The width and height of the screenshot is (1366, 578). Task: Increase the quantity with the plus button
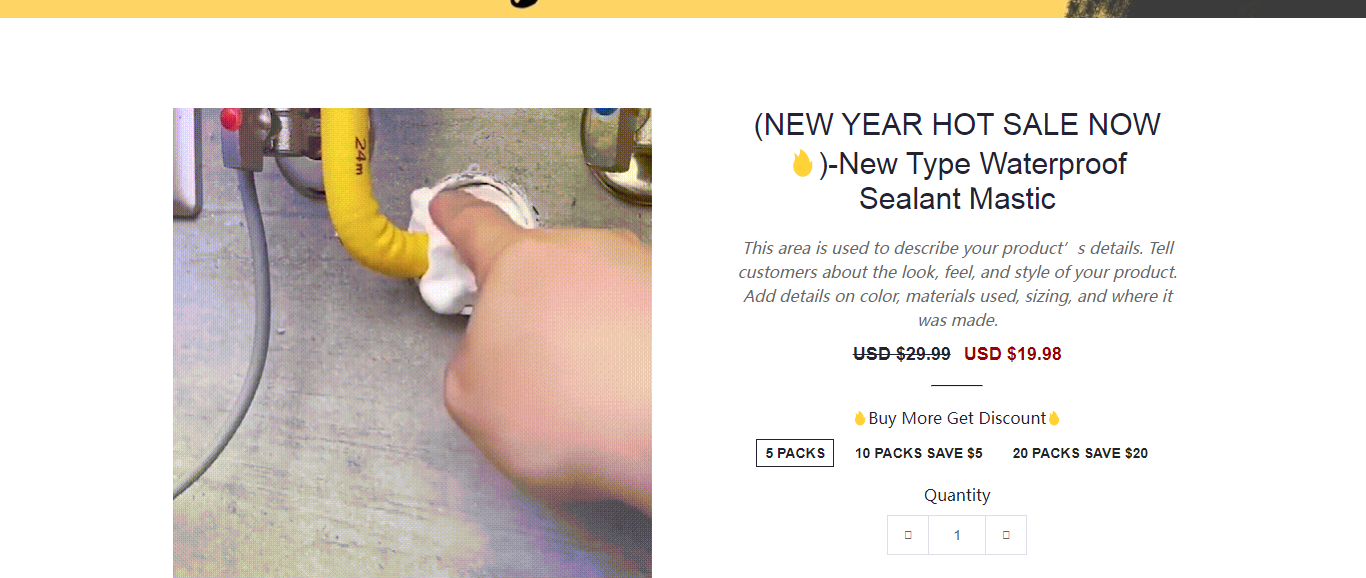point(1006,535)
